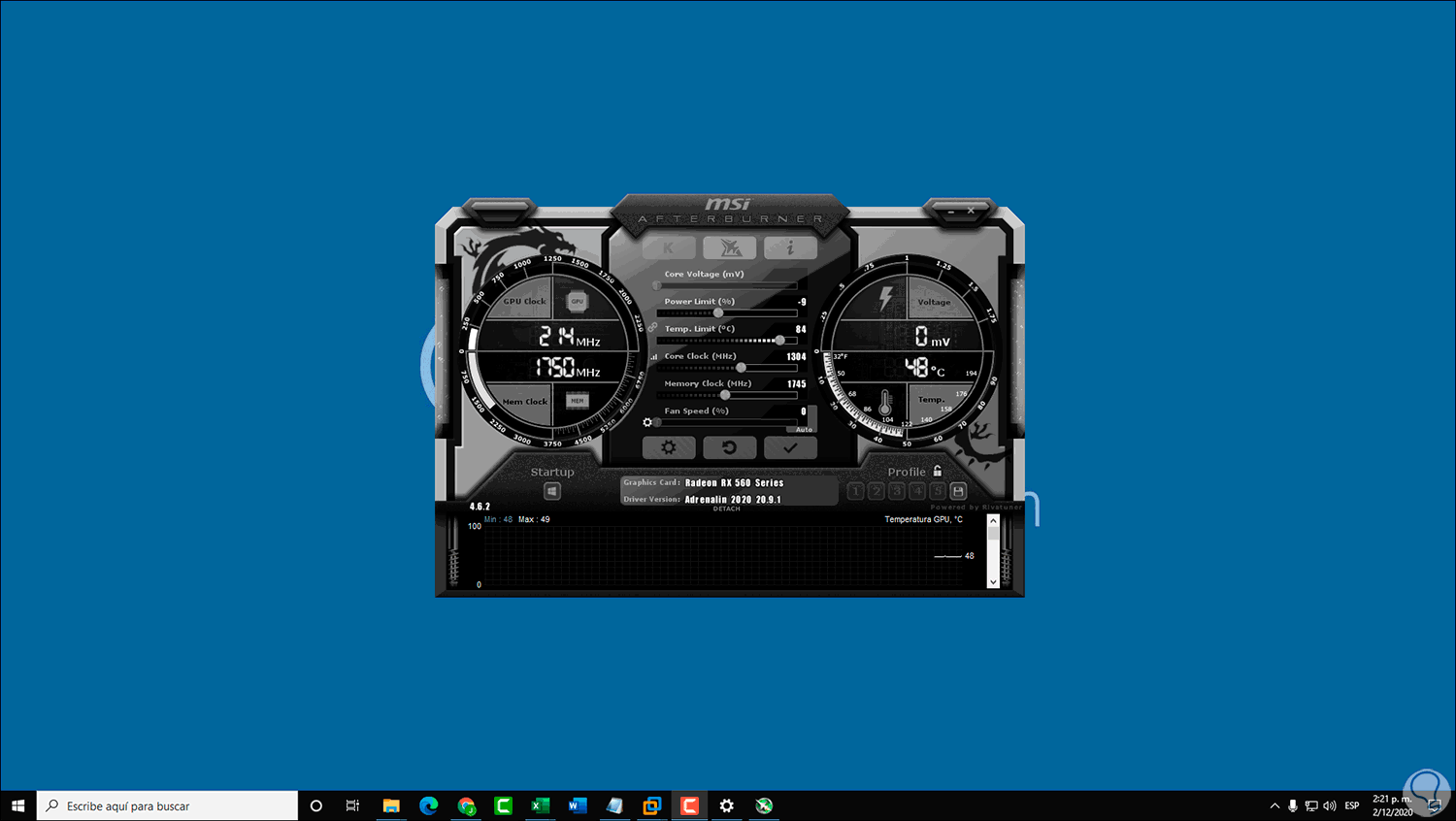
Task: Open Cortana from the taskbar circle
Action: pos(315,805)
